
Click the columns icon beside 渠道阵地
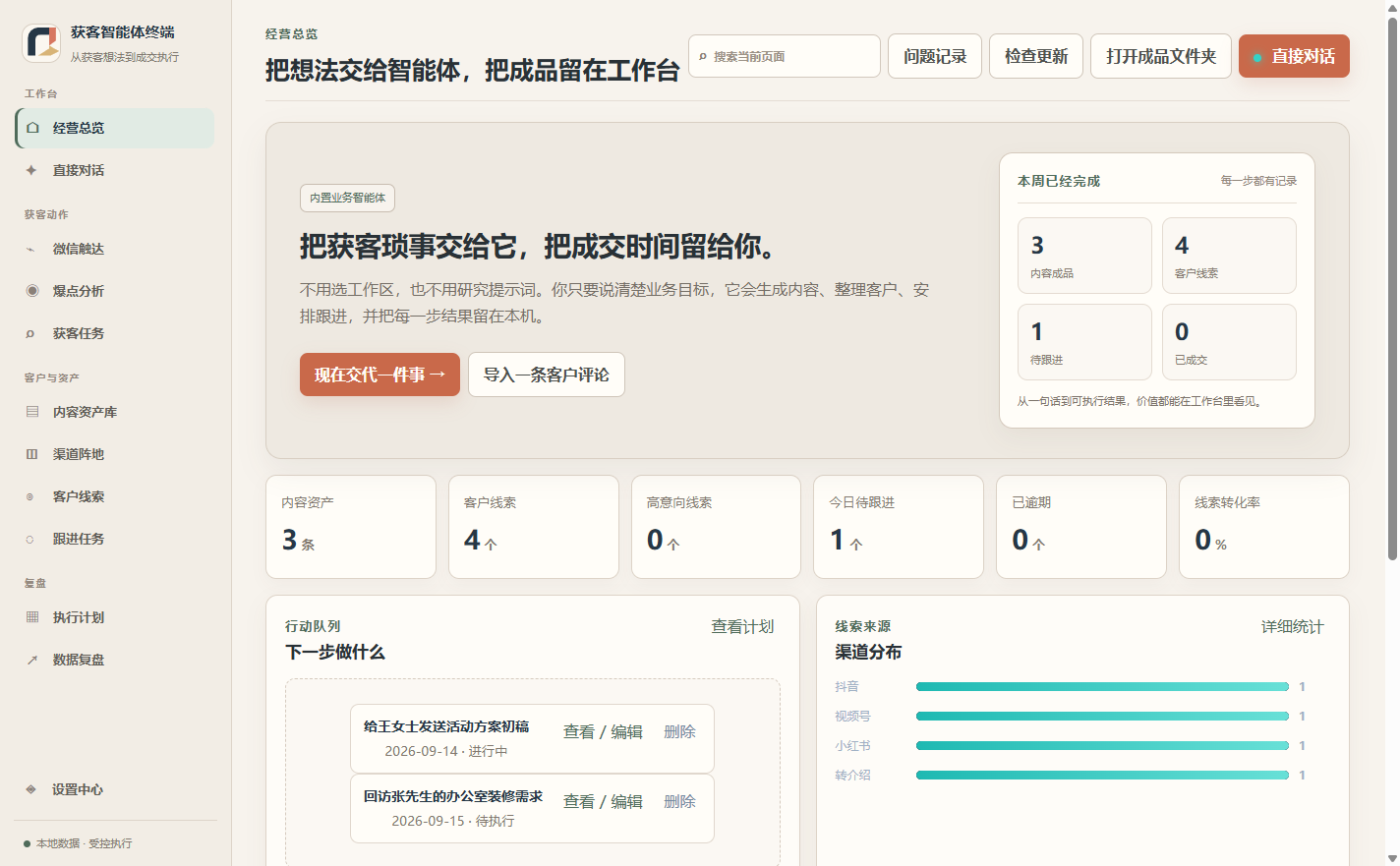click(31, 454)
